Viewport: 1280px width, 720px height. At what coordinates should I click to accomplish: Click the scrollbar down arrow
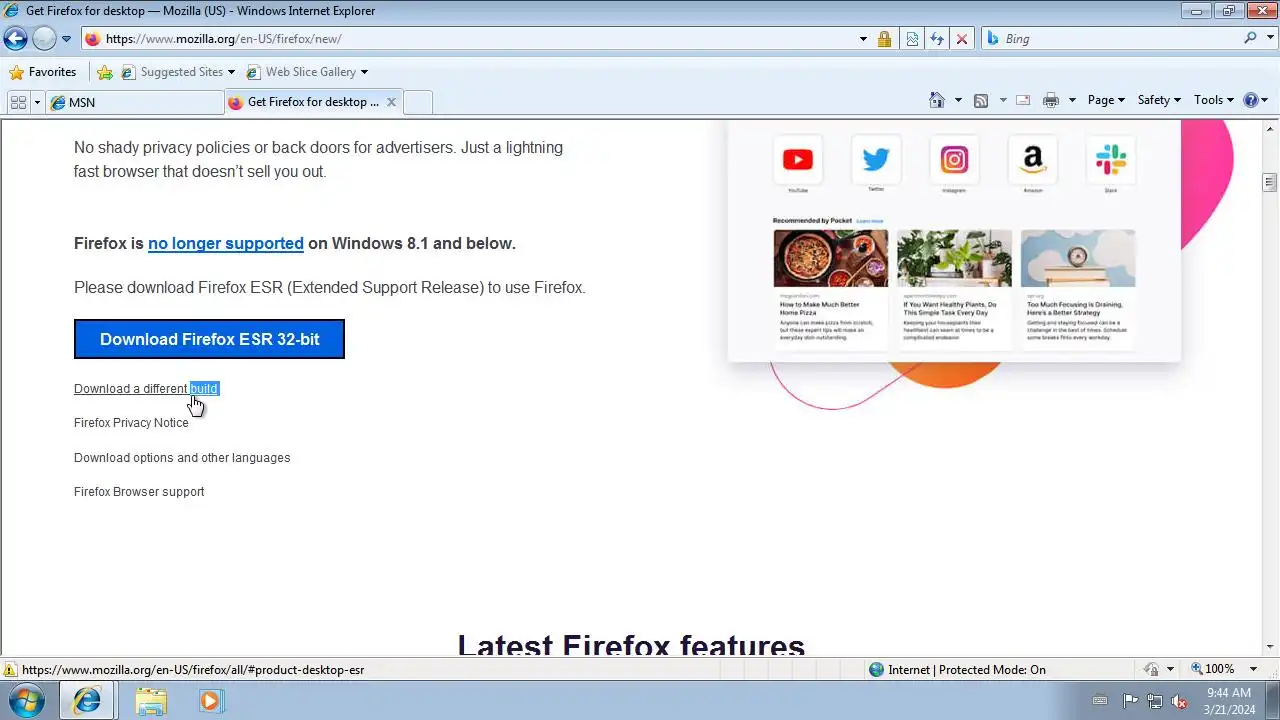pyautogui.click(x=1270, y=647)
